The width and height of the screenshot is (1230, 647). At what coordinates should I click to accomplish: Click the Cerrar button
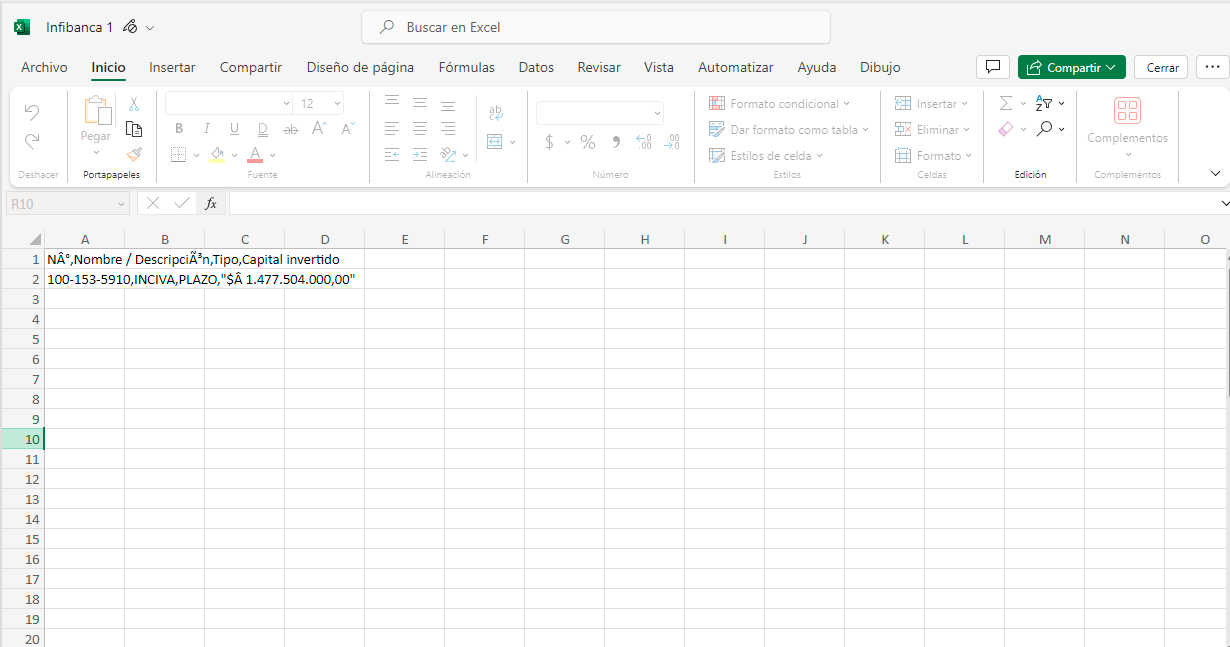point(1162,67)
